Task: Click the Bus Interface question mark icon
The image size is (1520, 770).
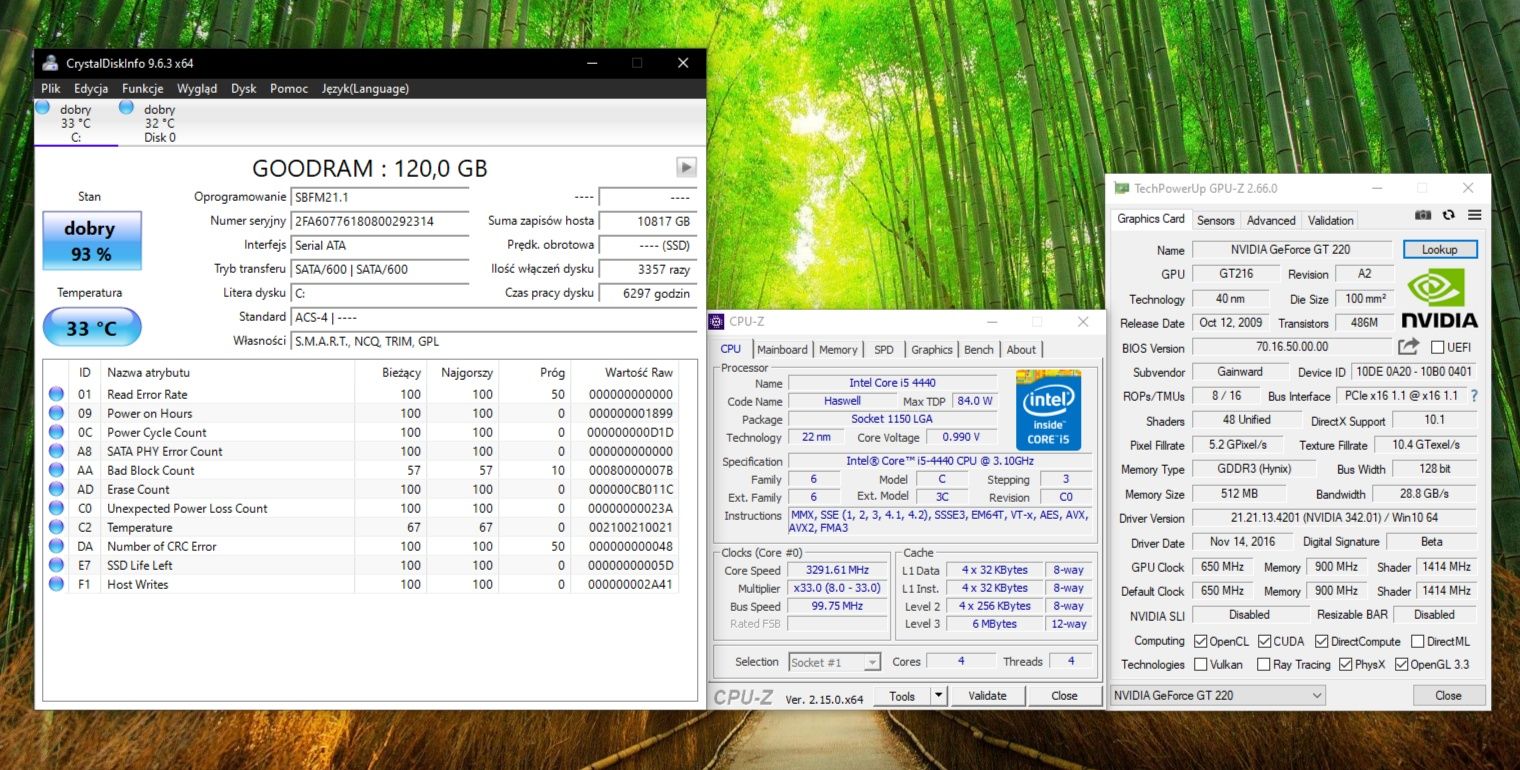Action: click(1473, 396)
